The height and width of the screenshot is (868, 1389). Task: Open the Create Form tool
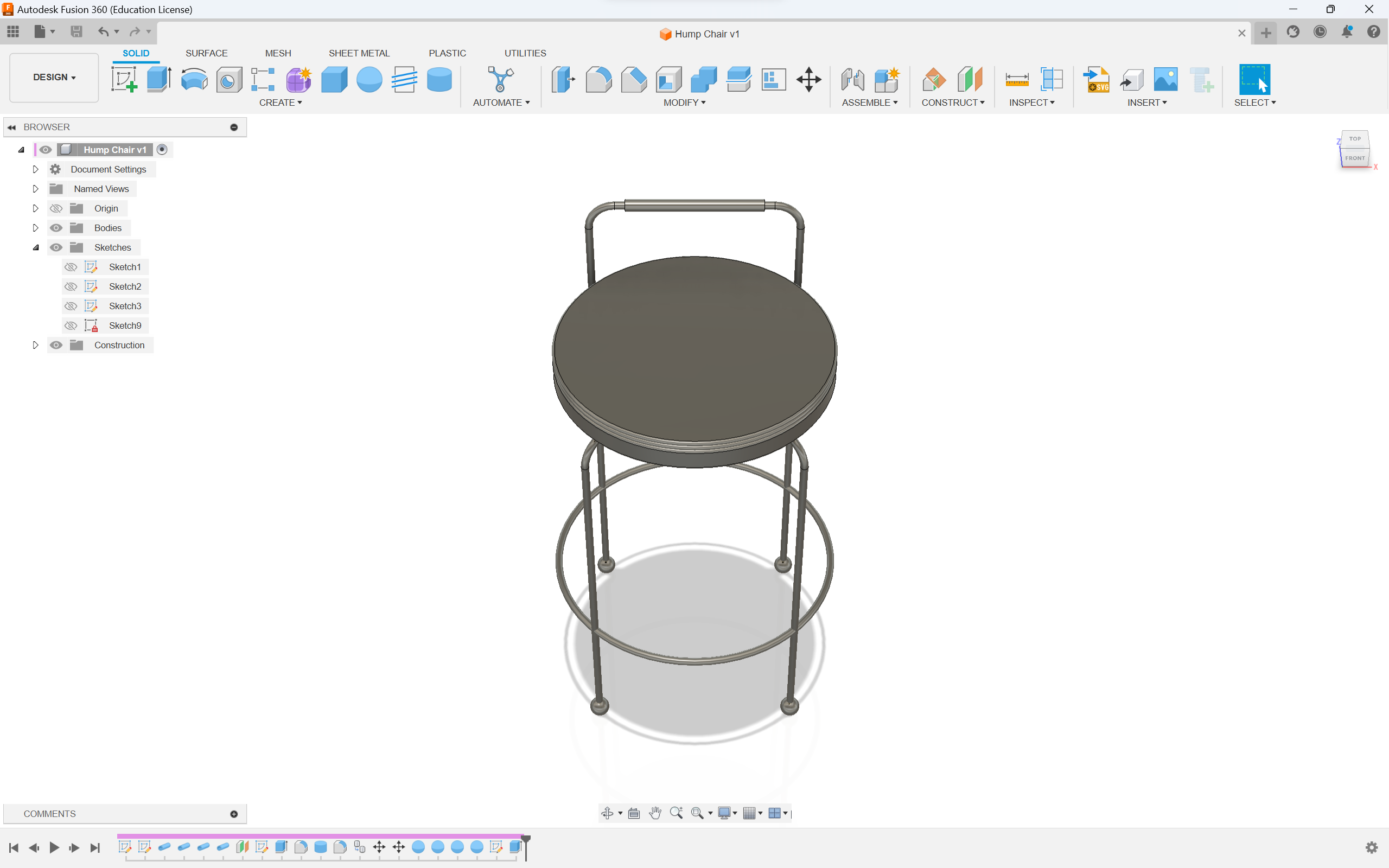coord(299,79)
